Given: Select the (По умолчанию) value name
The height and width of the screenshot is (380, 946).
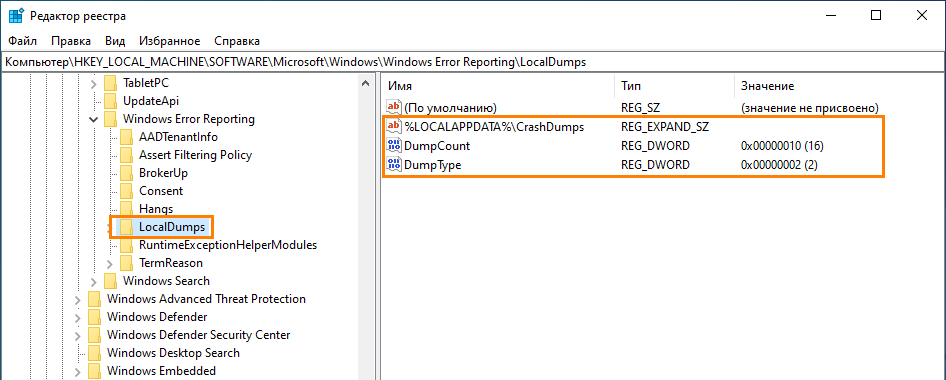Looking at the screenshot, I should [x=451, y=108].
